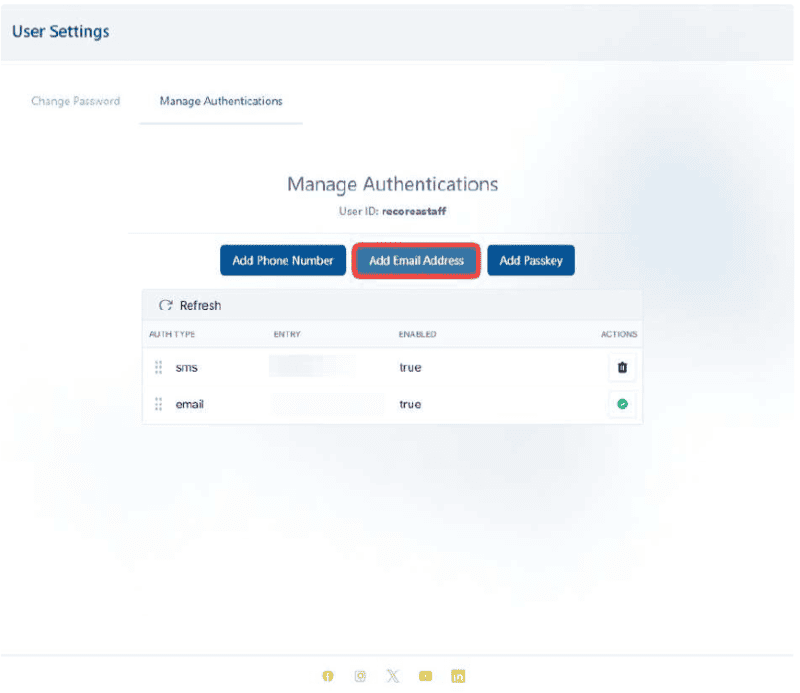The width and height of the screenshot is (800, 693).
Task: Select the Manage Authentications tab
Action: (x=221, y=101)
